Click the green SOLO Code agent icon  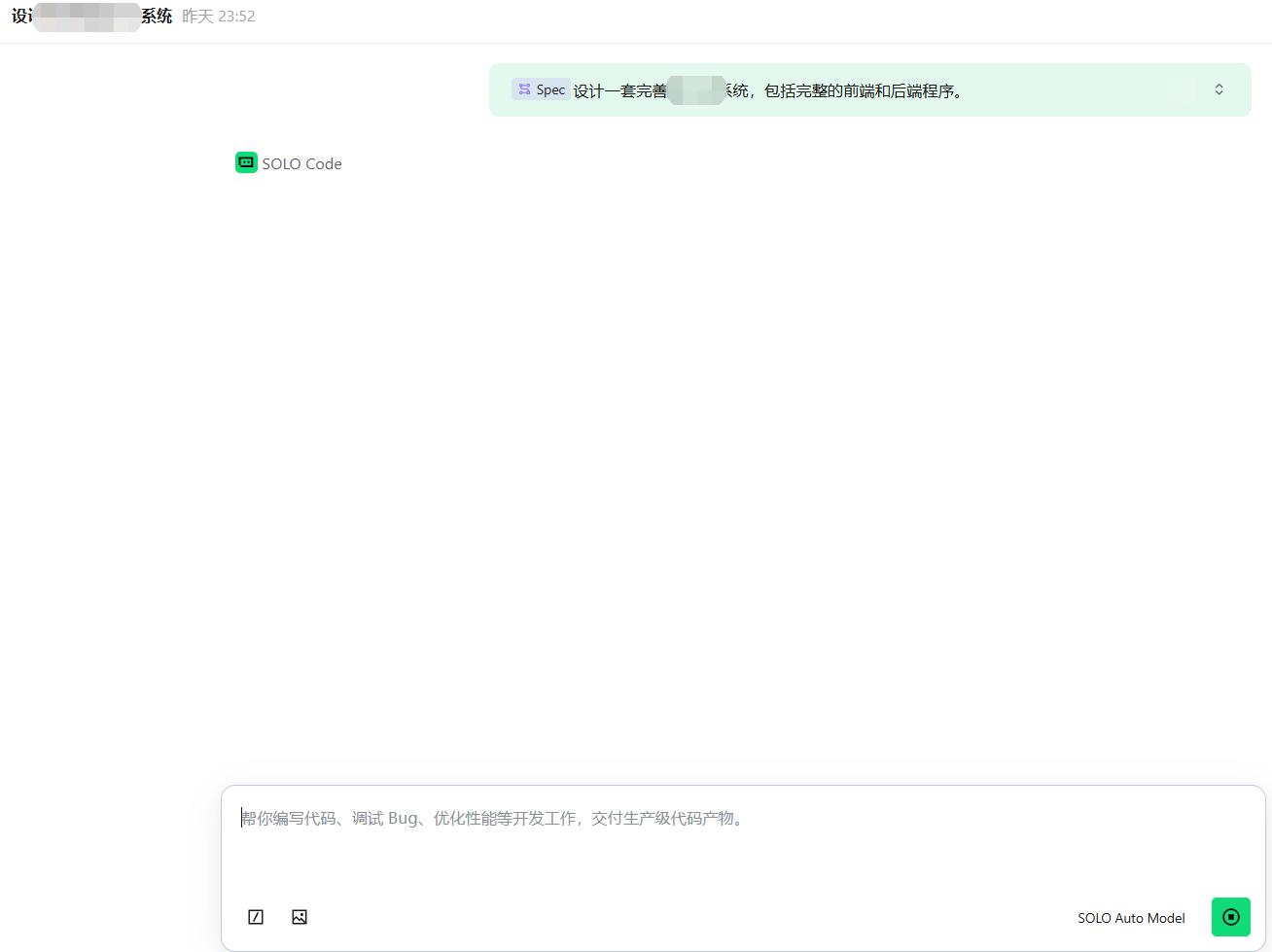coord(246,163)
